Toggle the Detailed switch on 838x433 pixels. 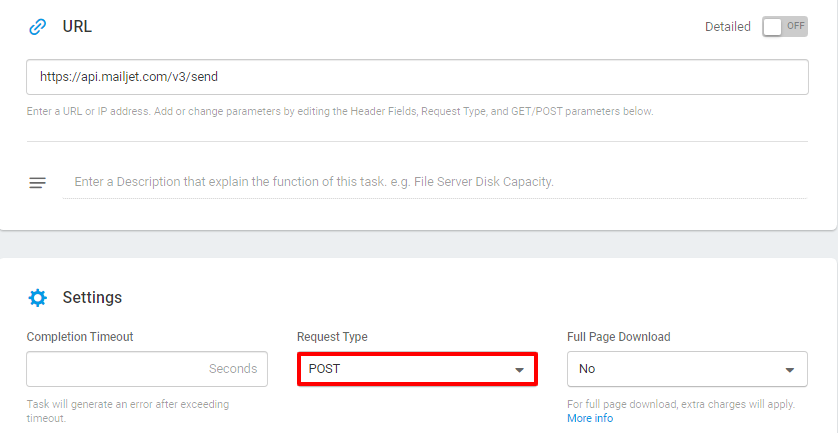click(x=785, y=27)
